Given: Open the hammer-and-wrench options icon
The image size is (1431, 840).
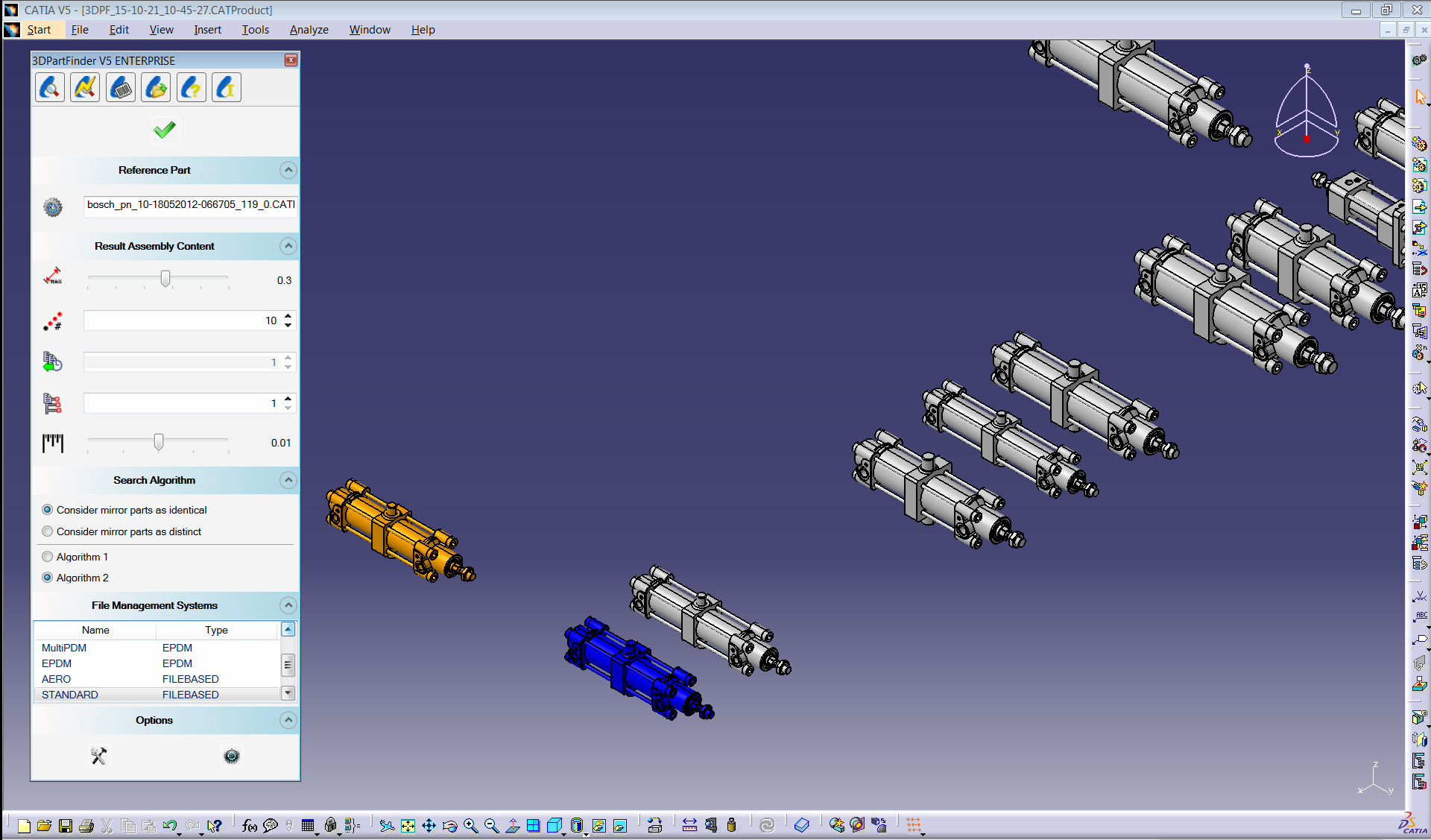Looking at the screenshot, I should point(98,756).
